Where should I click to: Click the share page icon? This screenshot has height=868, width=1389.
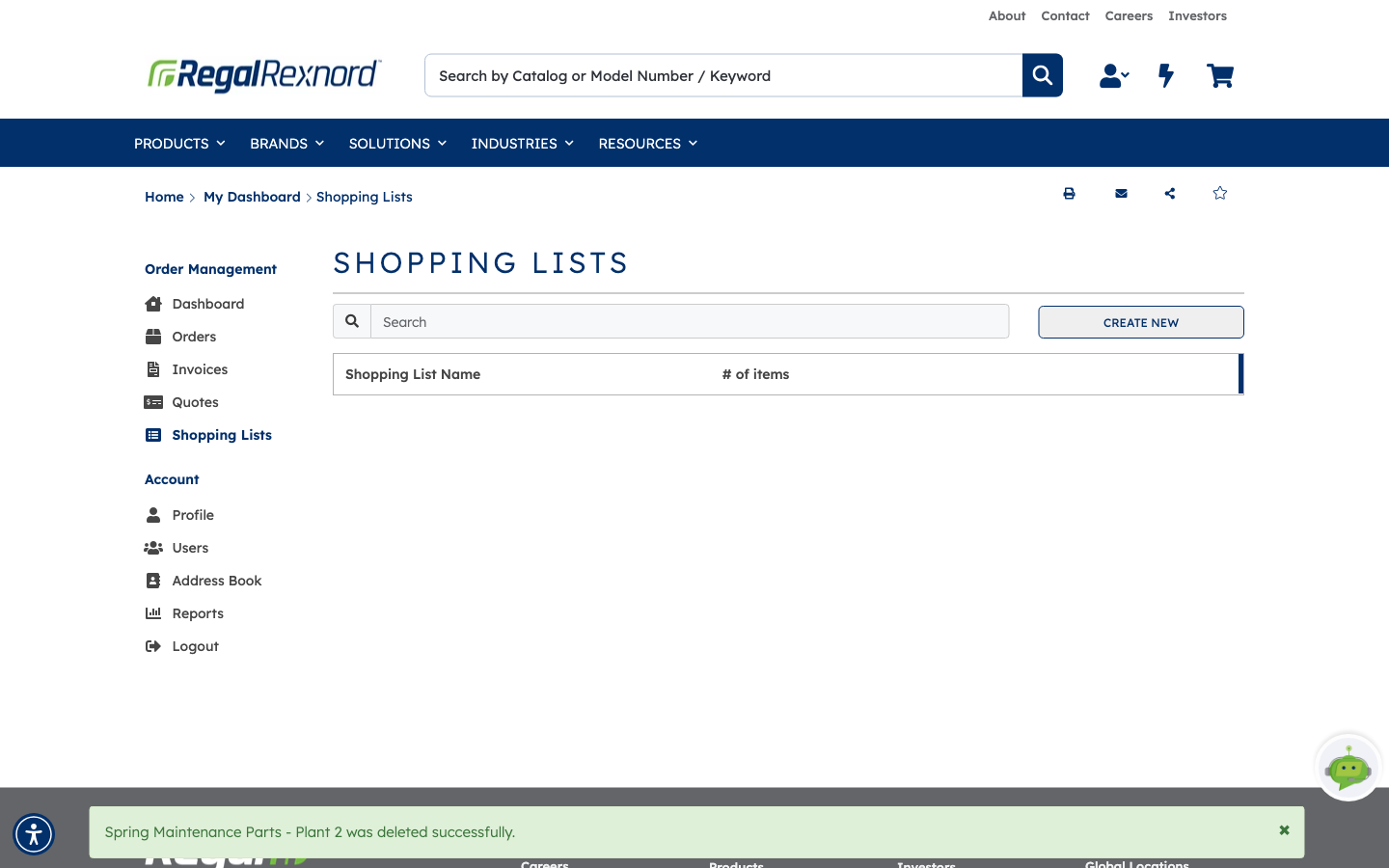click(x=1170, y=193)
